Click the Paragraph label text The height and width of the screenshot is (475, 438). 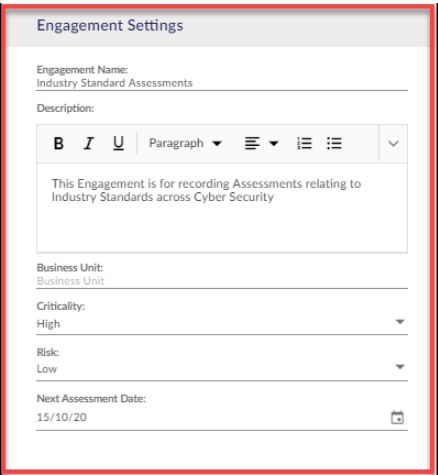(x=176, y=143)
